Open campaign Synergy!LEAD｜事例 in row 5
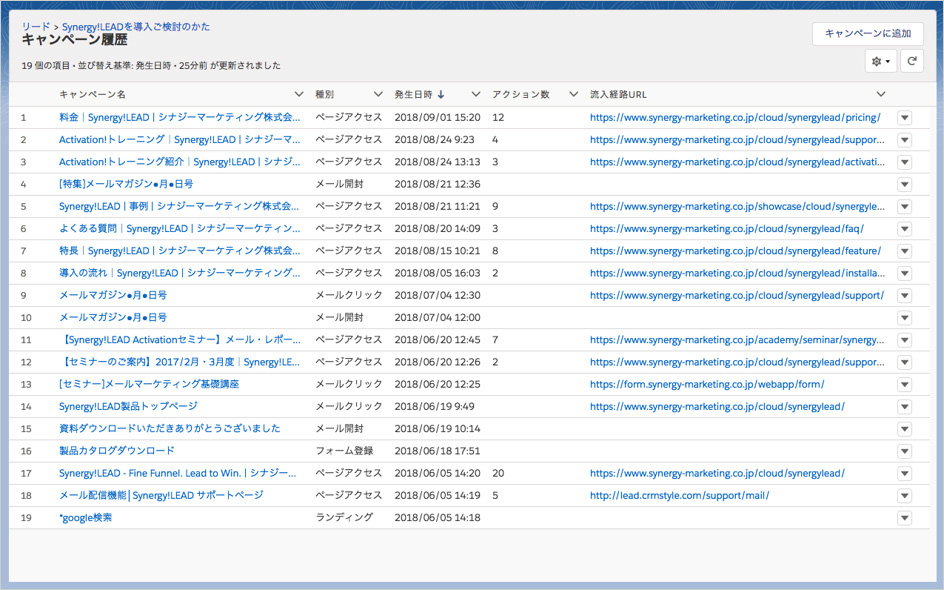The image size is (944, 590). [179, 206]
